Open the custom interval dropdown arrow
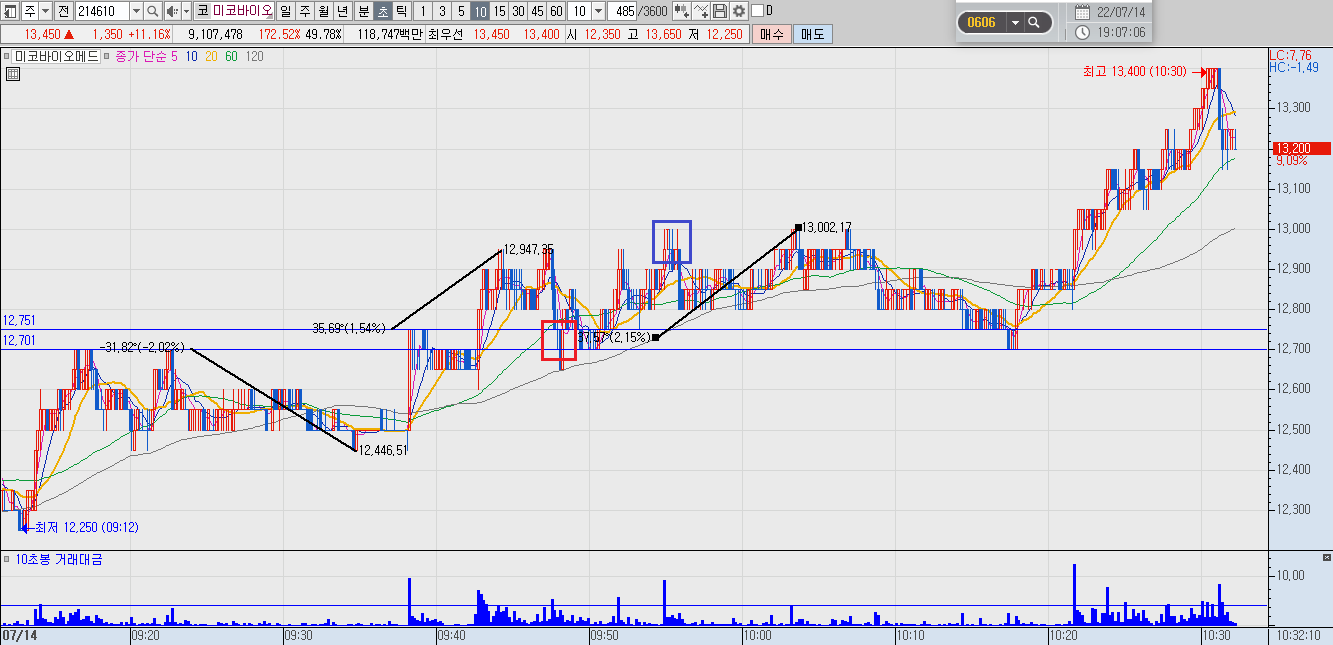Screen dimensions: 1333x645 598,11
